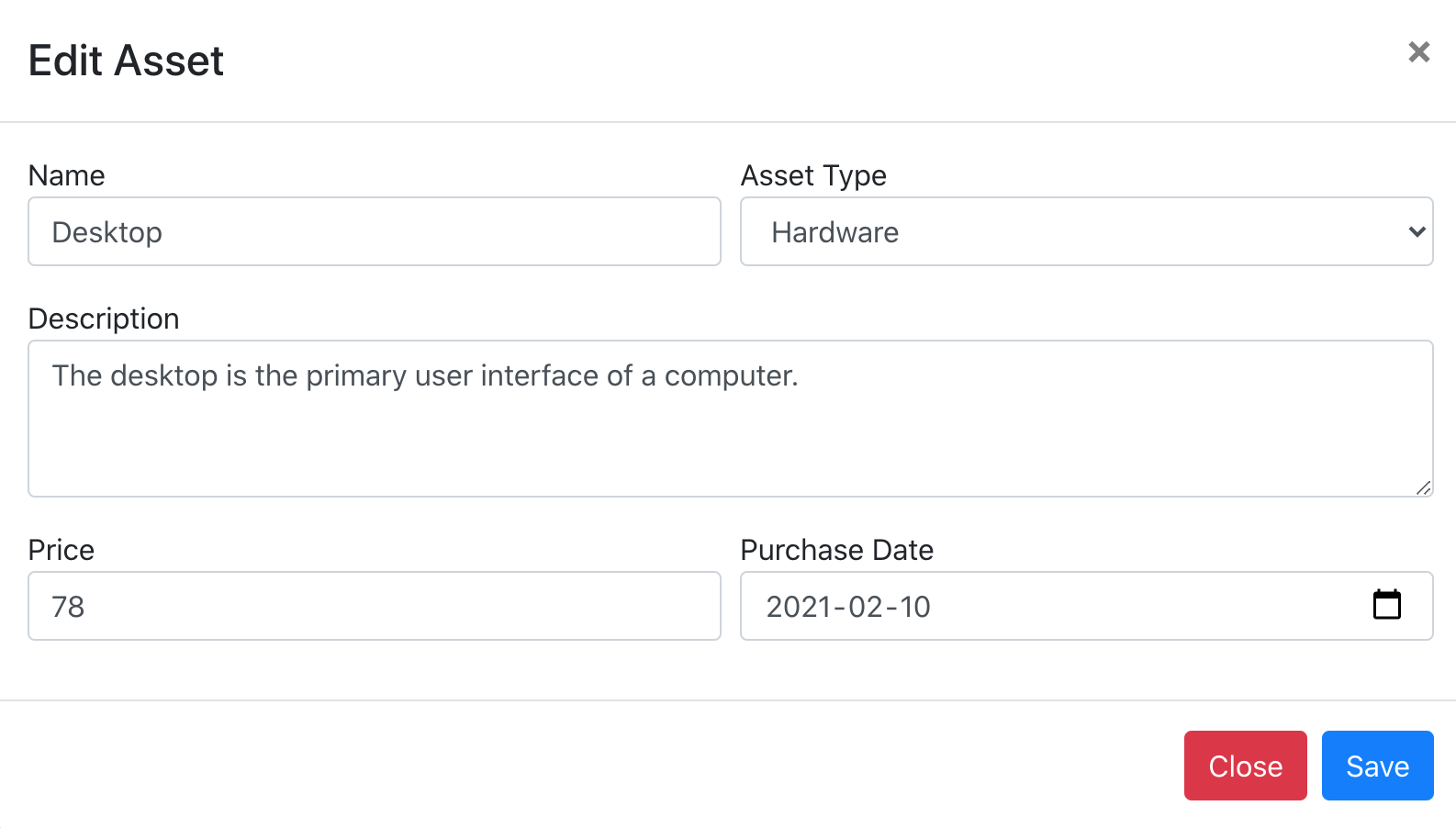Click the Purchase Date field 2021-02-10
The height and width of the screenshot is (828, 1456).
coord(1086,606)
